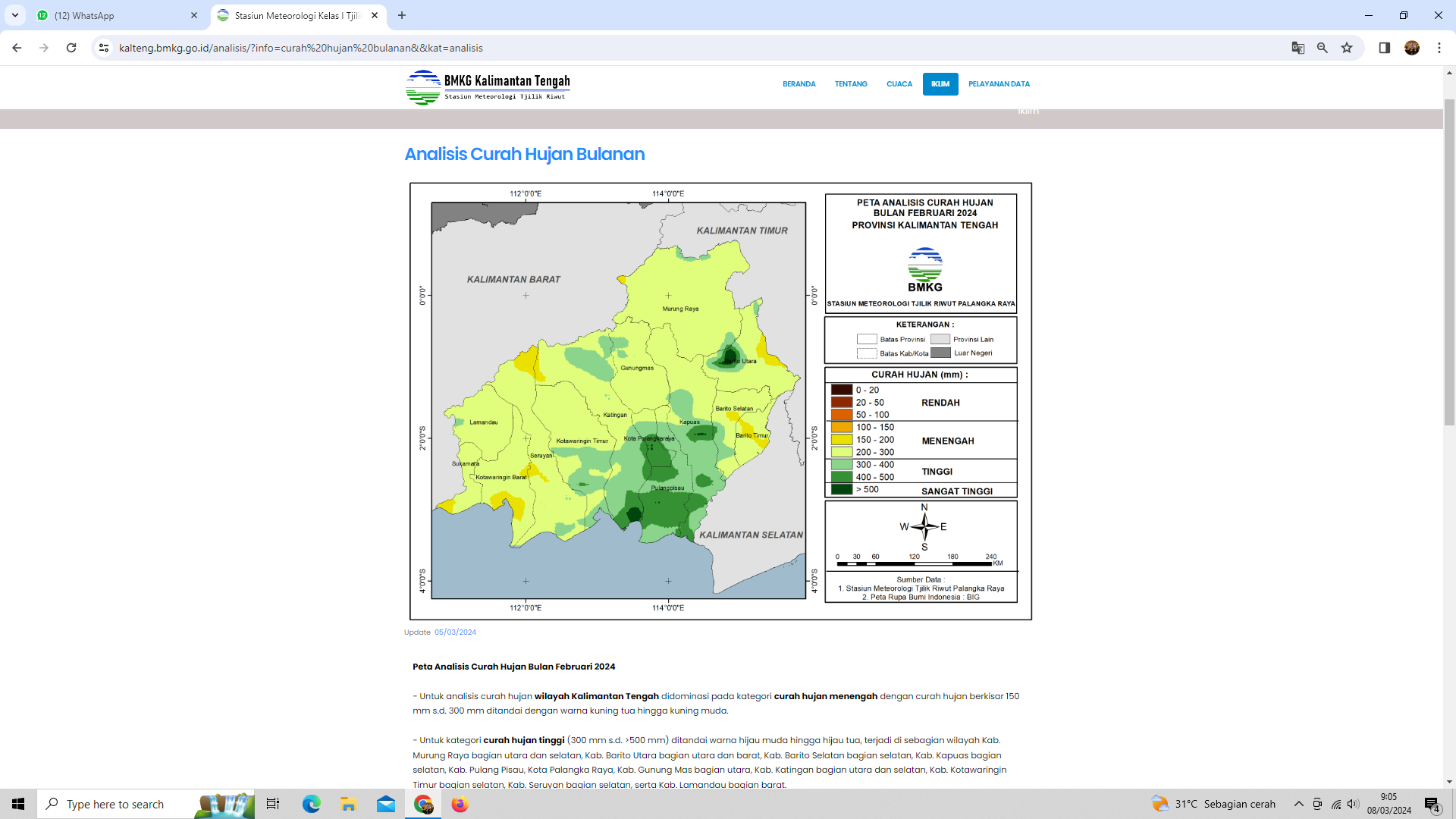Open the CUACA menu item
The width and height of the screenshot is (1456, 819).
tap(899, 84)
